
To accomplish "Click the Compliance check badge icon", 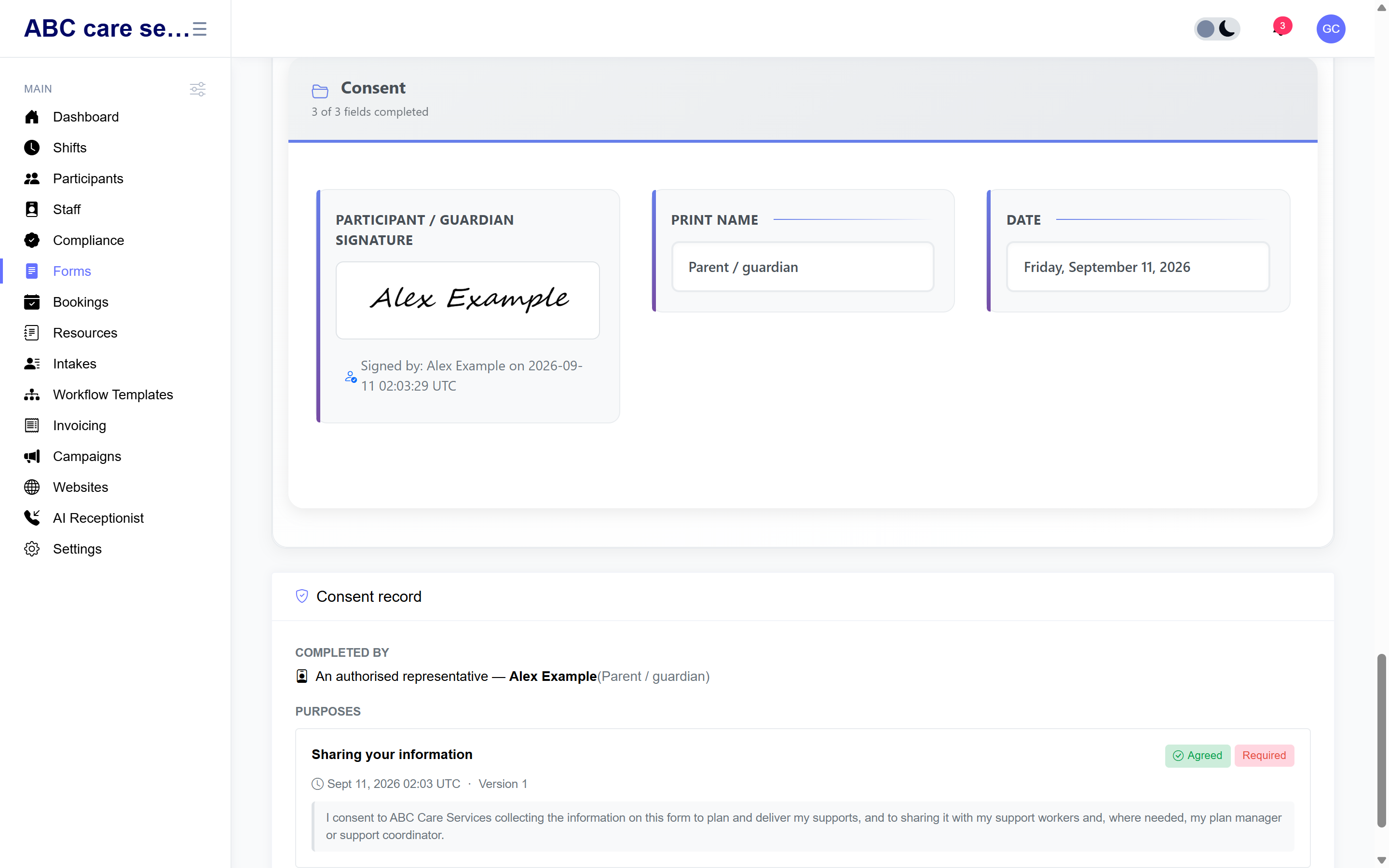I will (x=31, y=241).
